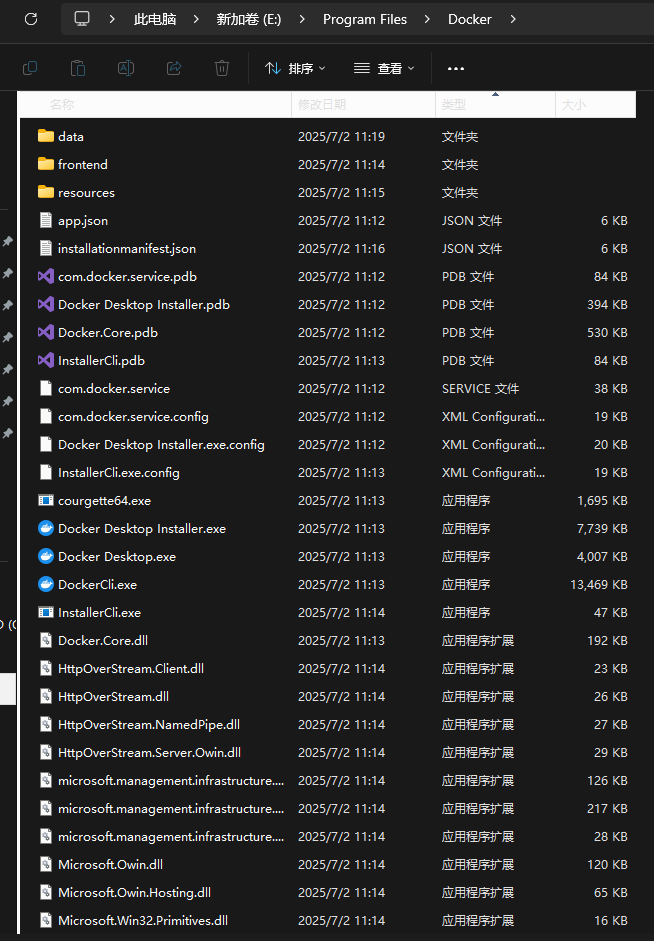Go to Program Files in the breadcrumb
This screenshot has height=941, width=654.
pyautogui.click(x=365, y=19)
